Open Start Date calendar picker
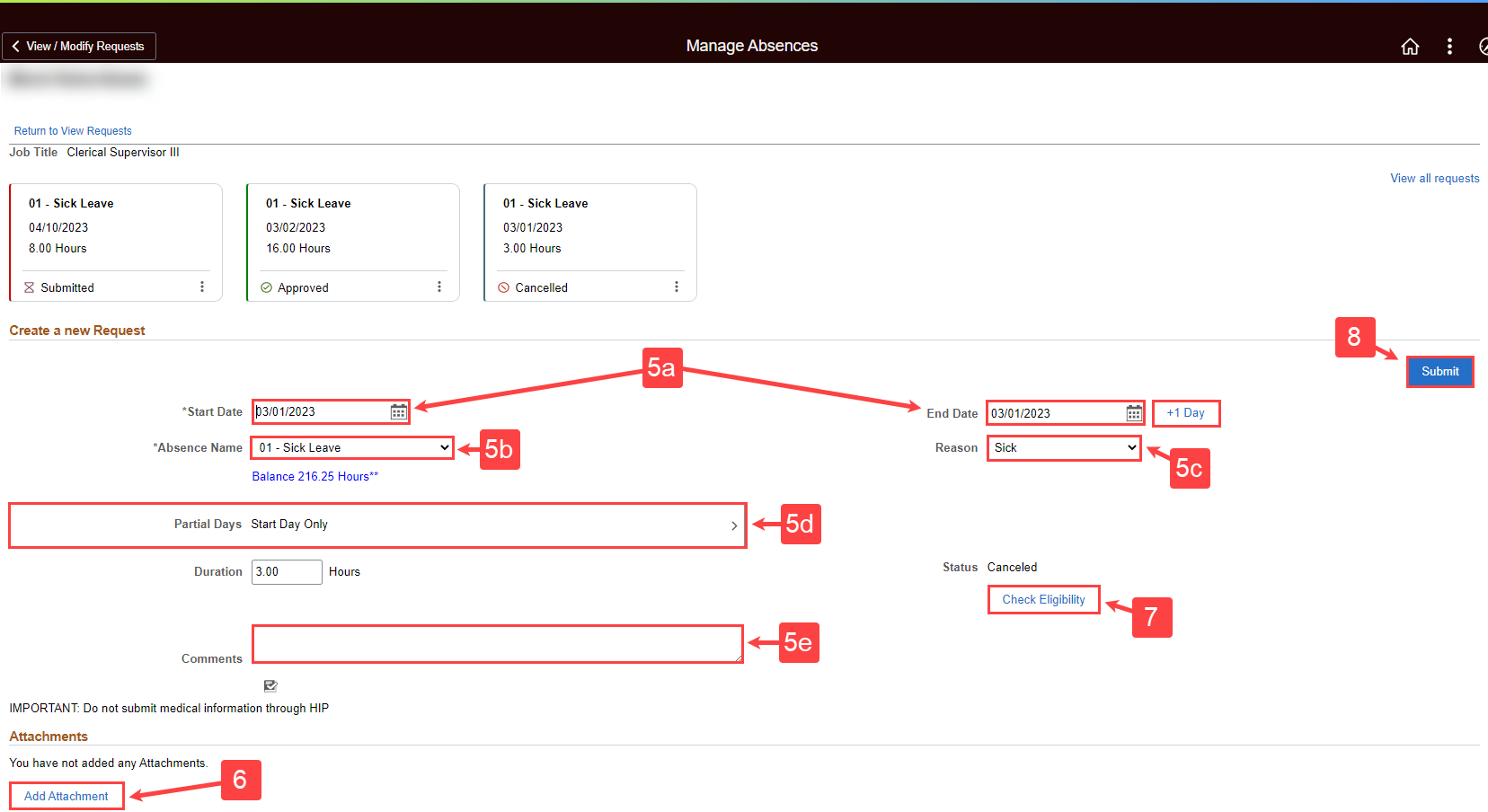 click(399, 412)
